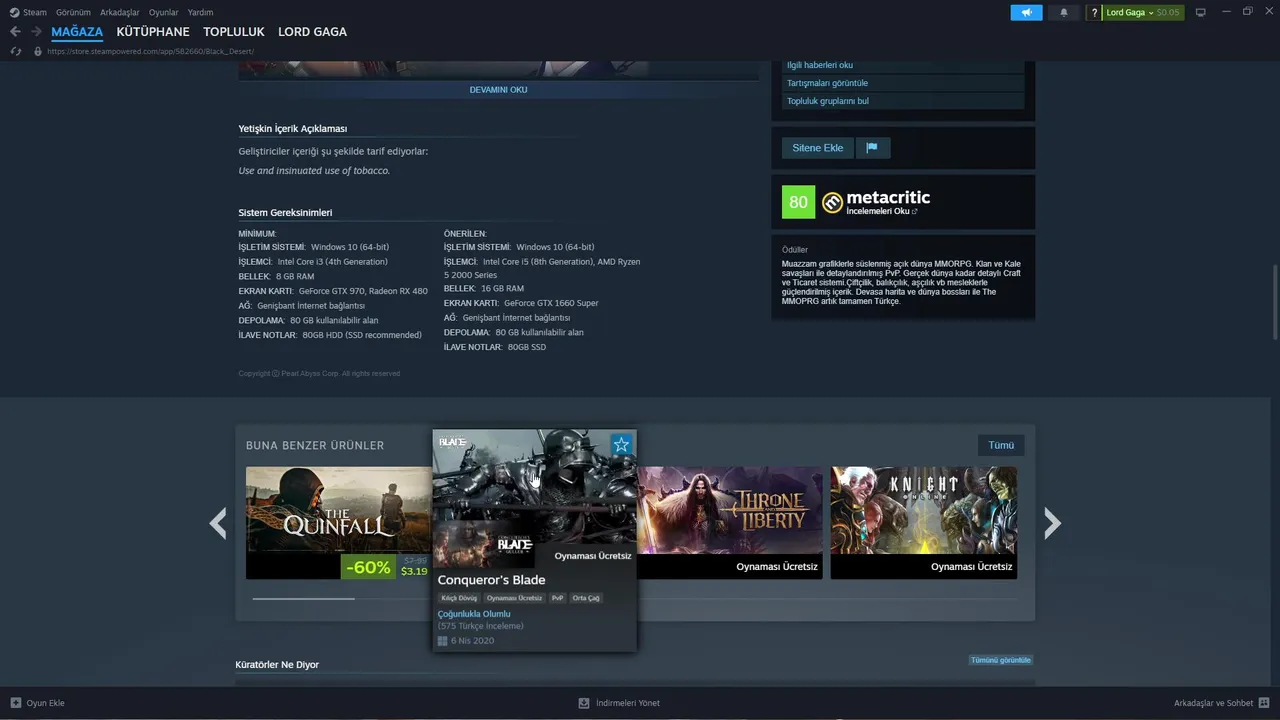Click the Sitene Ekle button

818,148
